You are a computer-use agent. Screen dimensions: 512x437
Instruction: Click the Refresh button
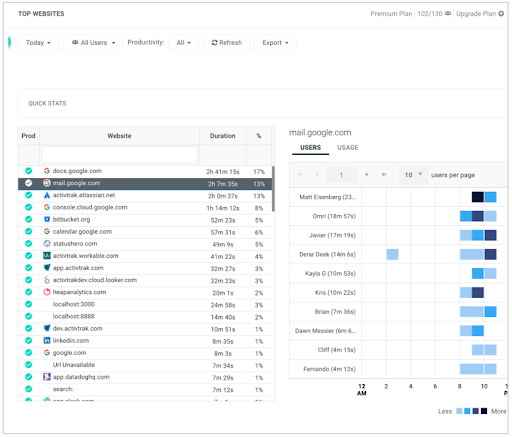(227, 43)
